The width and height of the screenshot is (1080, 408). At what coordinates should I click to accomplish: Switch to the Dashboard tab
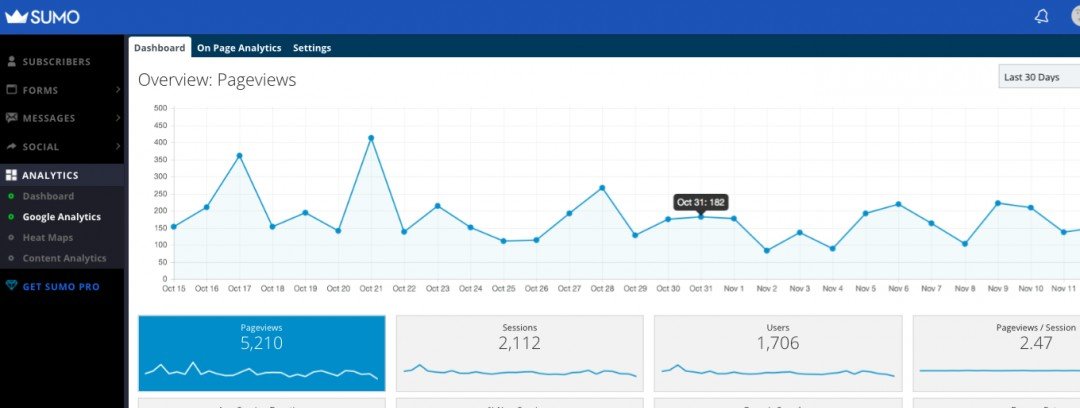click(x=159, y=48)
